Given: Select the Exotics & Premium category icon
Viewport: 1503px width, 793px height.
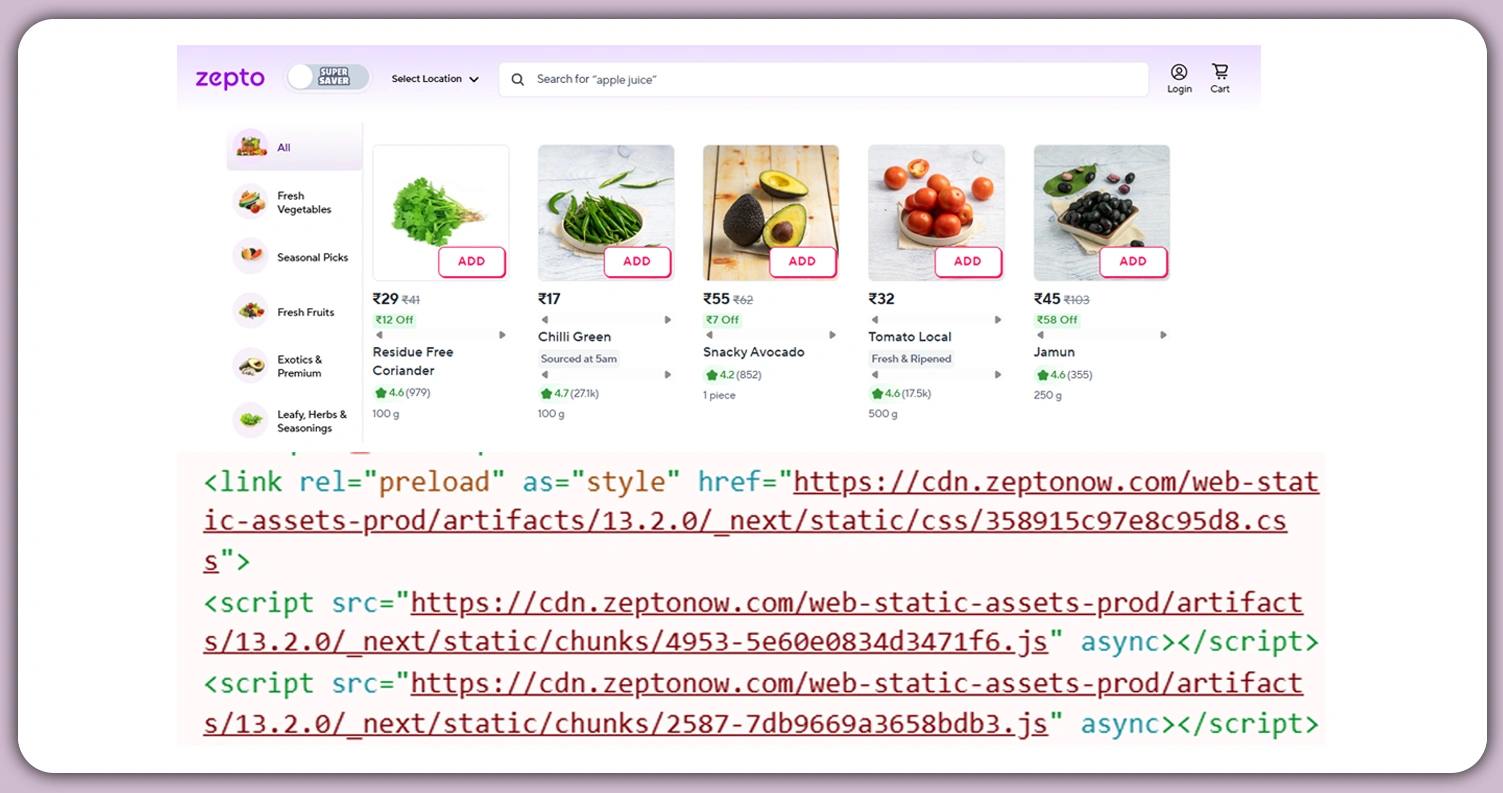Looking at the screenshot, I should coord(249,365).
